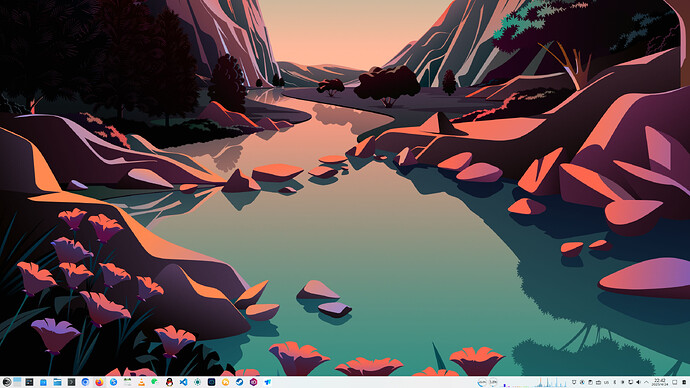Expand hidden system tray icons arrow

click(646, 382)
